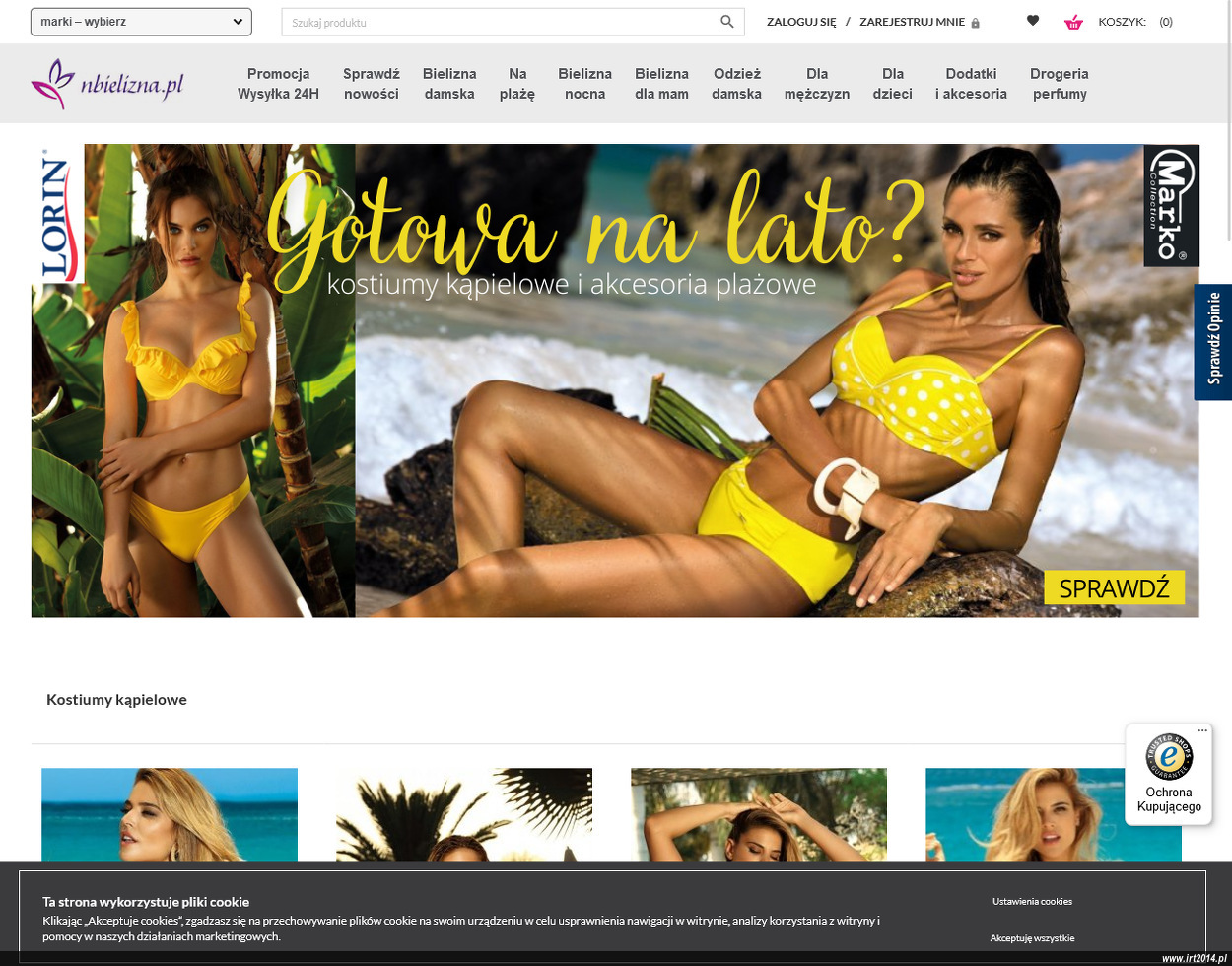Open the second swimsuit product thumbnail with palm
Image resolution: width=1232 pixels, height=966 pixels.
click(464, 814)
